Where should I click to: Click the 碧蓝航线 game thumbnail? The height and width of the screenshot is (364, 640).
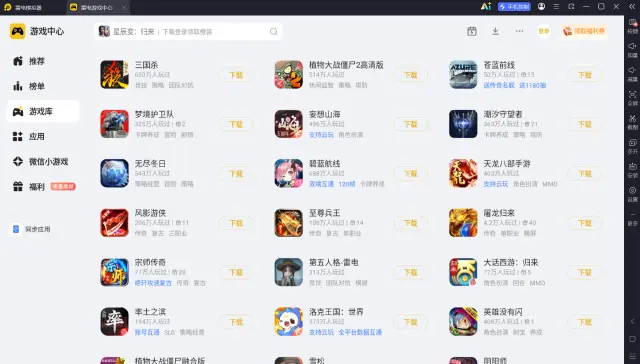[289, 173]
